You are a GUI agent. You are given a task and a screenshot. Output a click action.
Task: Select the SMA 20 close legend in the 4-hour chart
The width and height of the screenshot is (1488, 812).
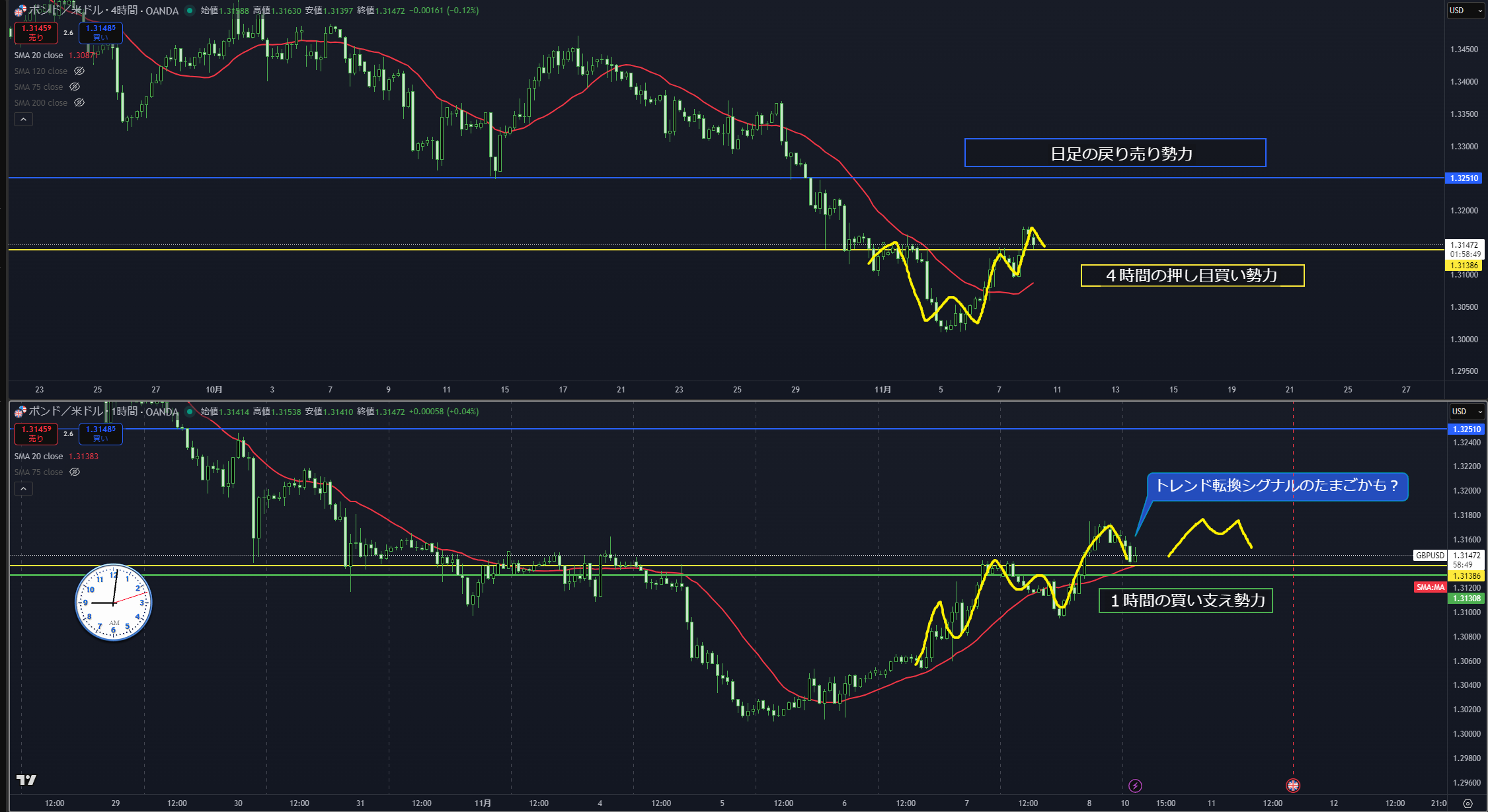pyautogui.click(x=39, y=55)
